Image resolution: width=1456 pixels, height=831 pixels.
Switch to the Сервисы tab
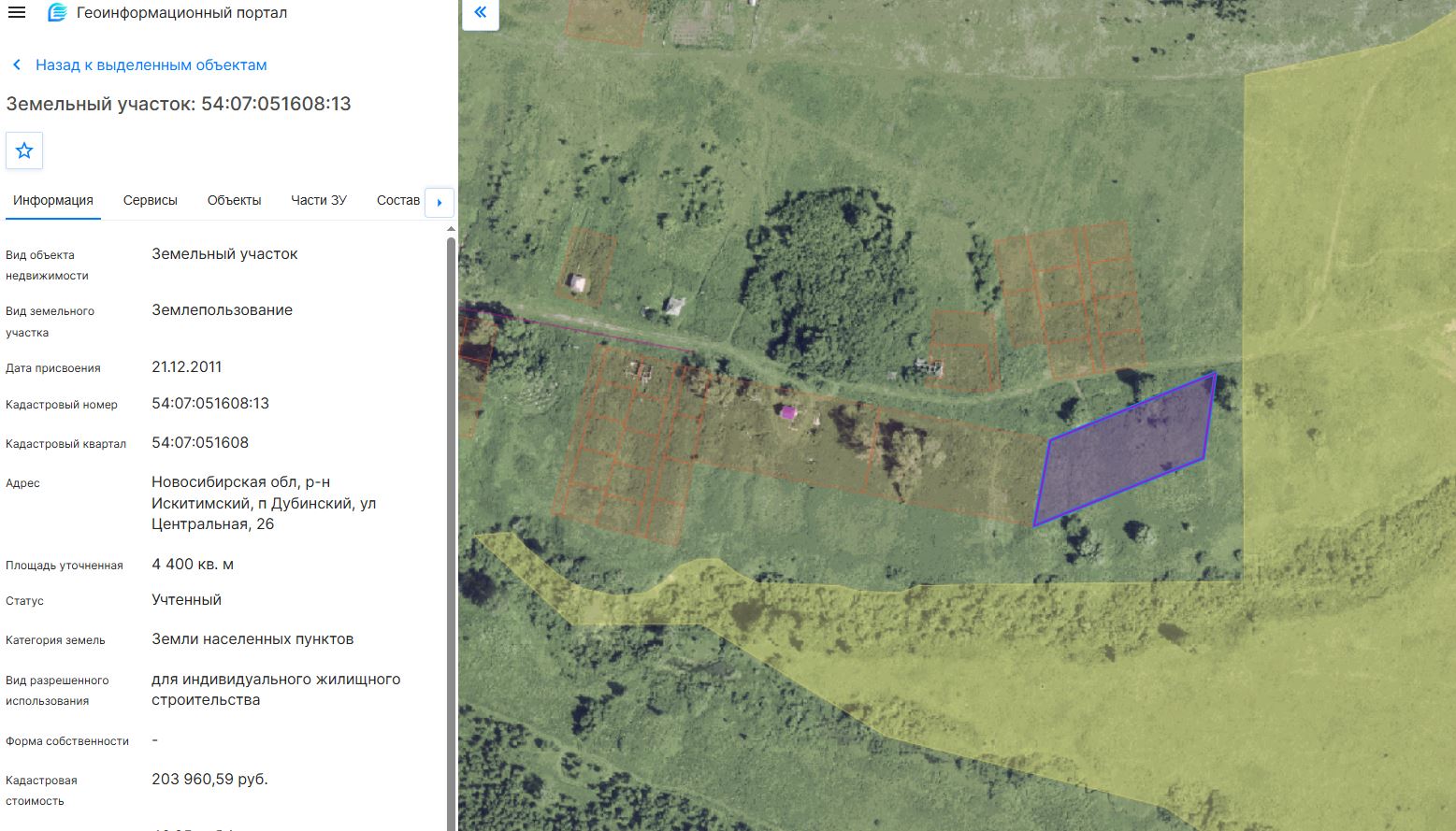click(x=151, y=200)
